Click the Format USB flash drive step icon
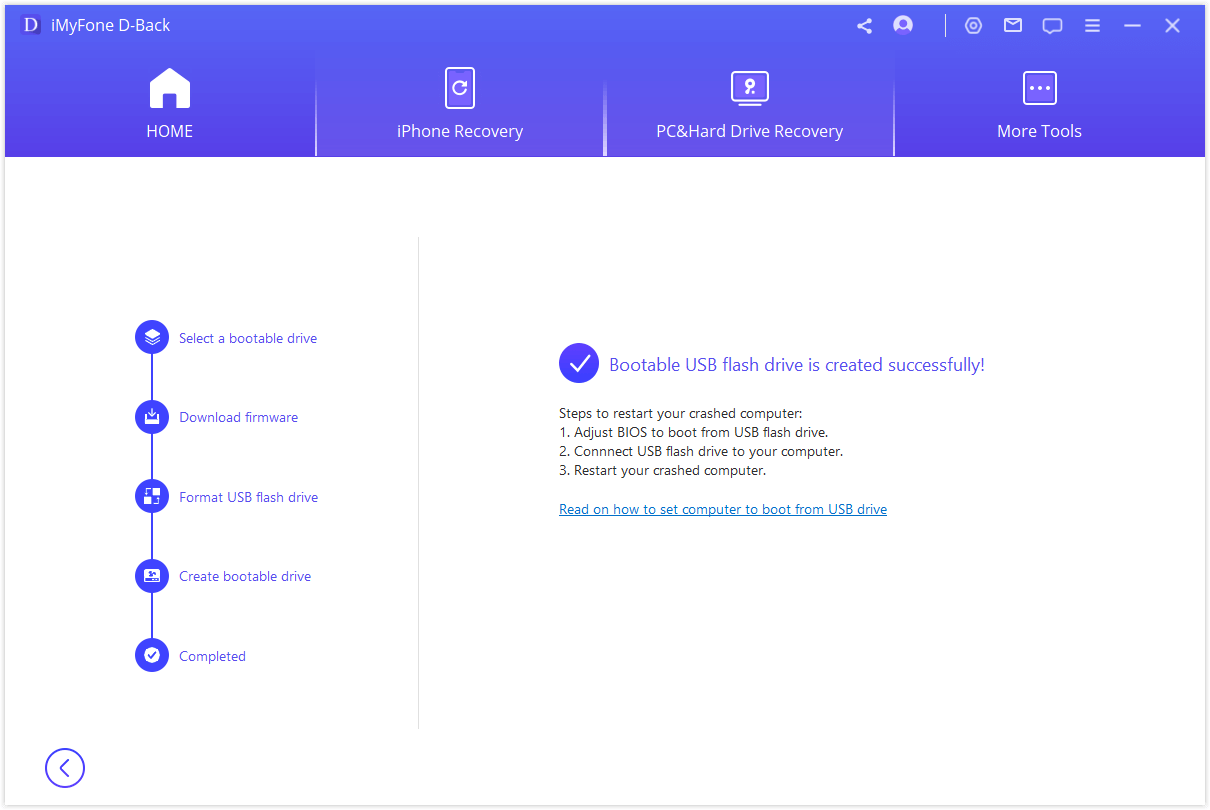Viewport: 1210px width, 810px height. pos(152,496)
